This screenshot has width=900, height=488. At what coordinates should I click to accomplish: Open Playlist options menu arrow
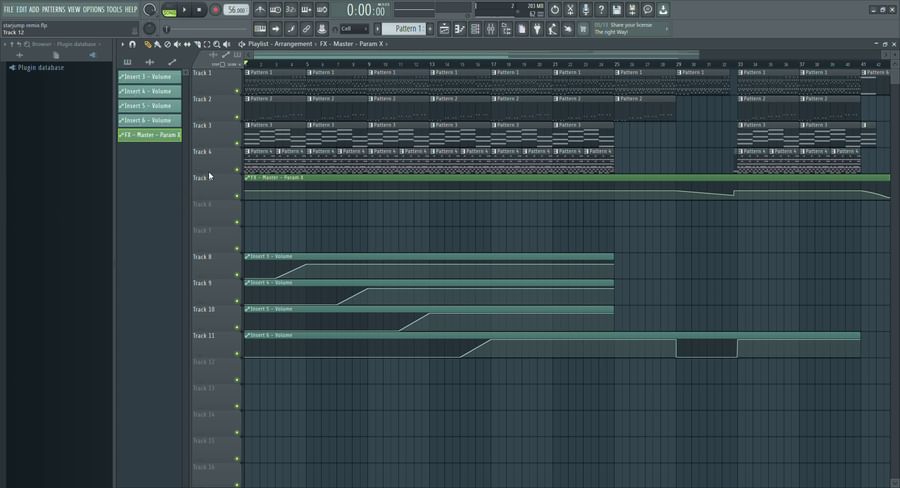[x=122, y=44]
